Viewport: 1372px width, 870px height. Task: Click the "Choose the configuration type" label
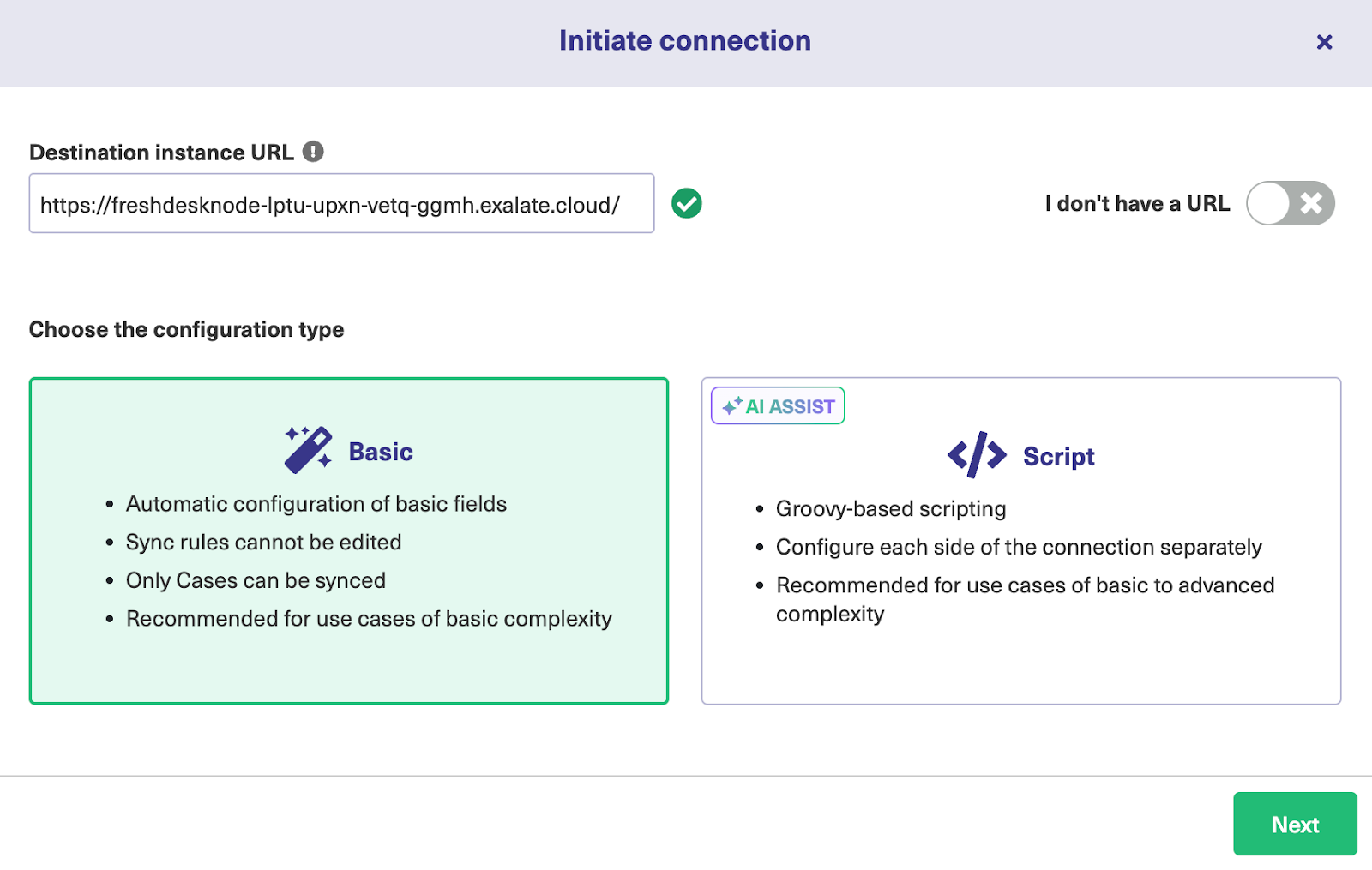click(x=186, y=330)
